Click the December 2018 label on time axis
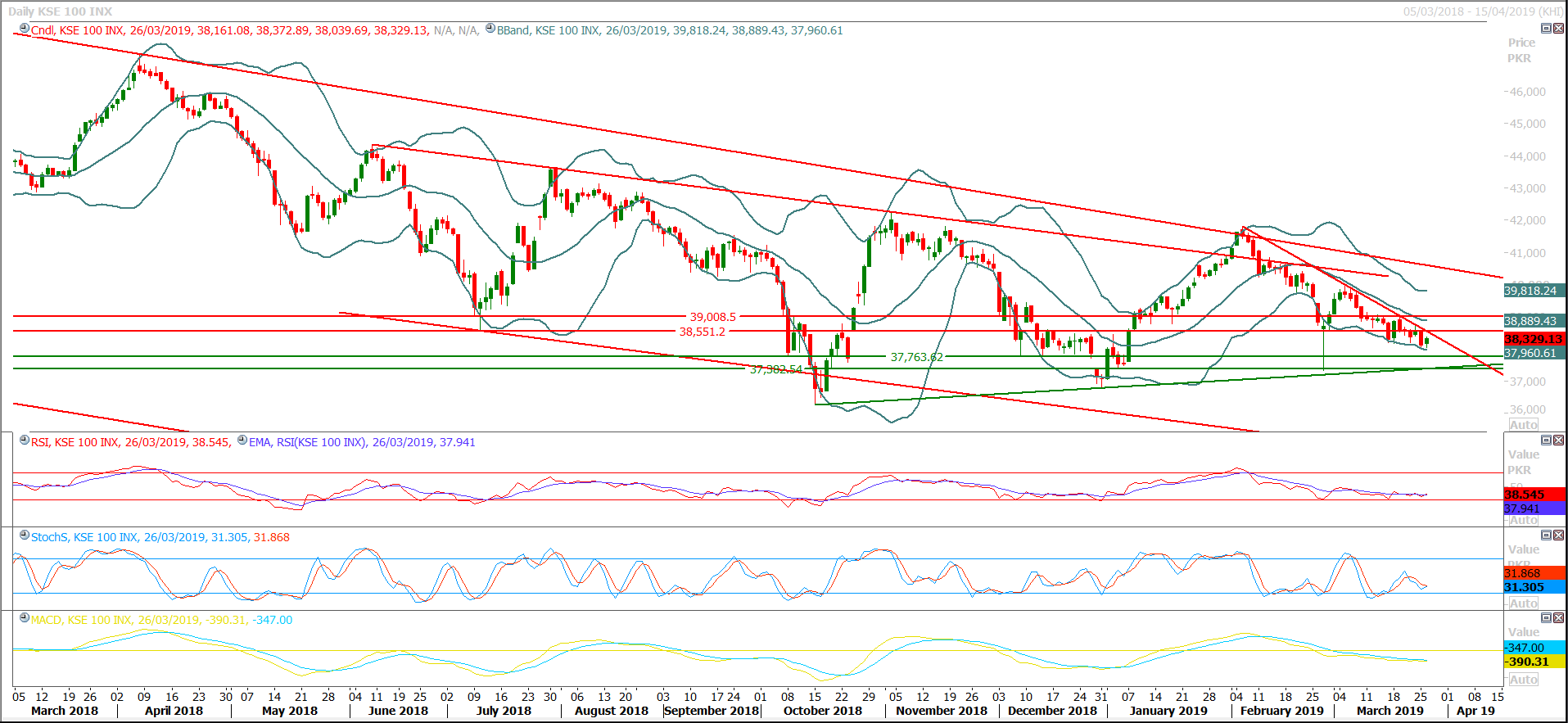Viewport: 1568px width, 723px height. pyautogui.click(x=1052, y=711)
